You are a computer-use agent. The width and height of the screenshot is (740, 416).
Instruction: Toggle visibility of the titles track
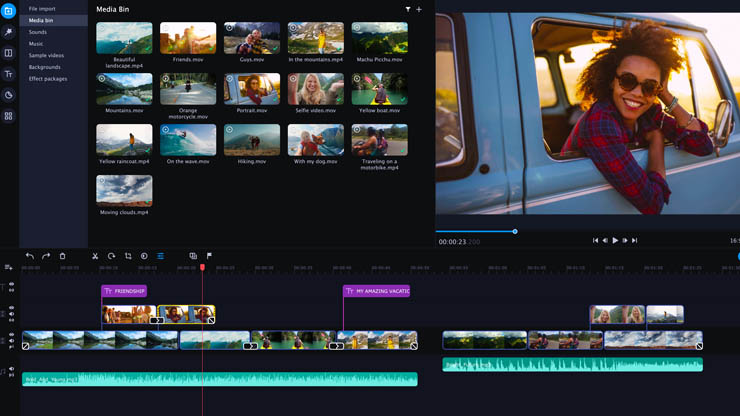coord(12,285)
